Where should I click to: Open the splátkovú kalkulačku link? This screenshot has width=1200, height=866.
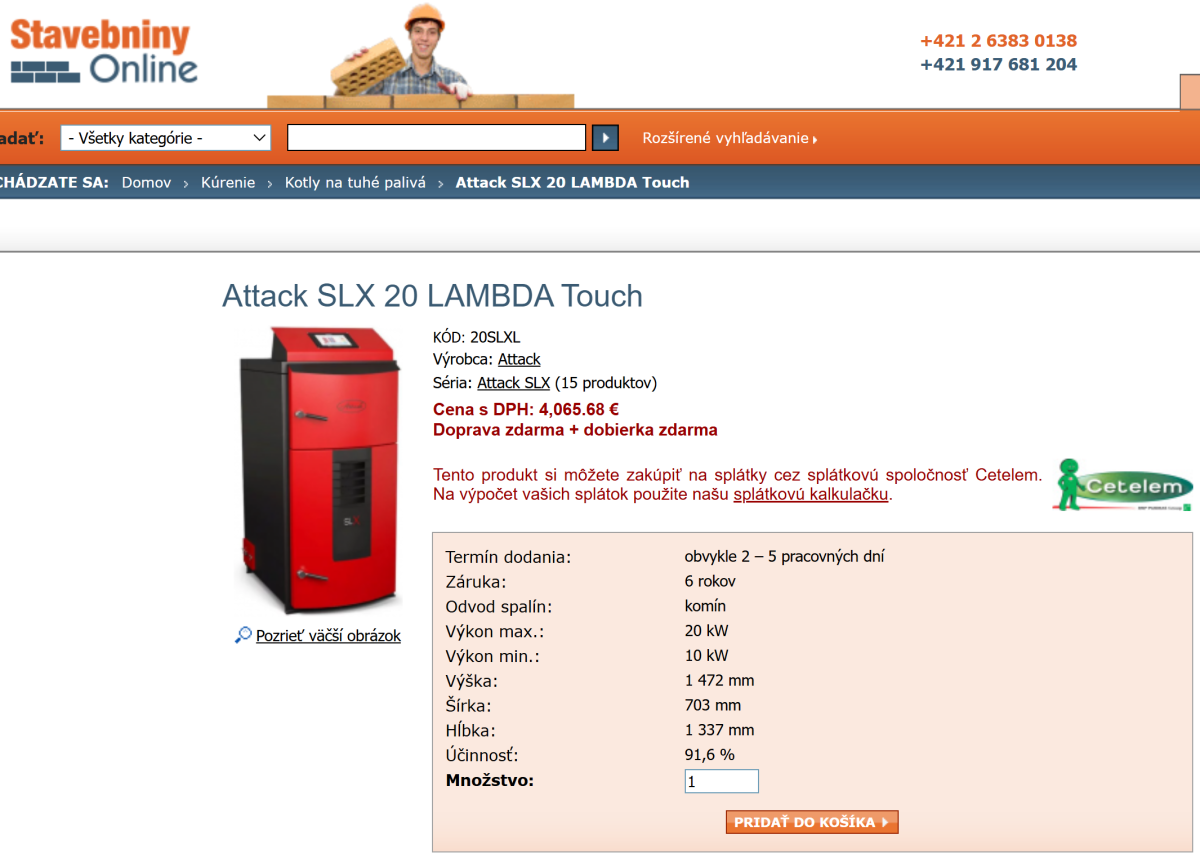coord(811,494)
